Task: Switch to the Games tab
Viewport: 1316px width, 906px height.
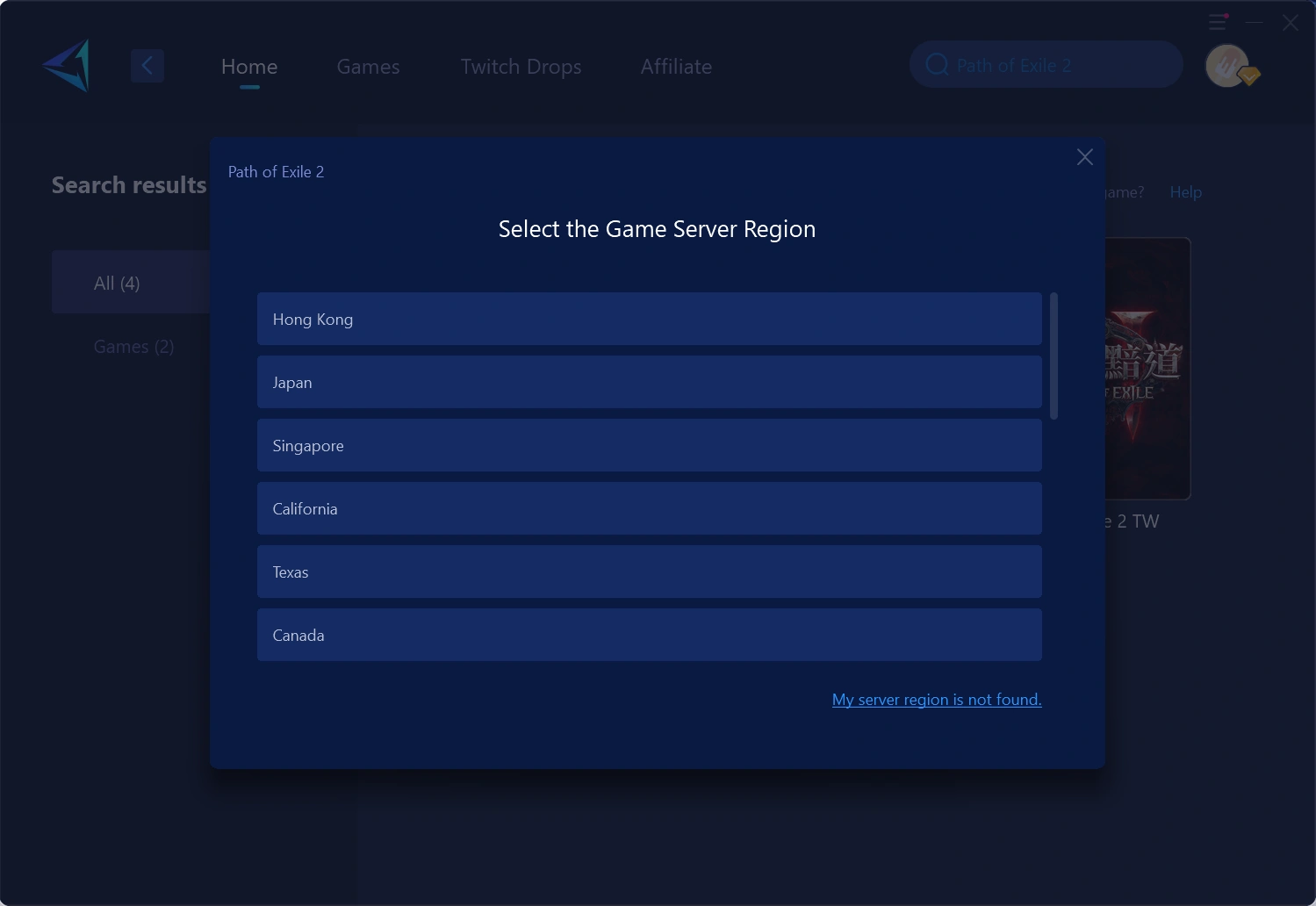Action: (368, 66)
